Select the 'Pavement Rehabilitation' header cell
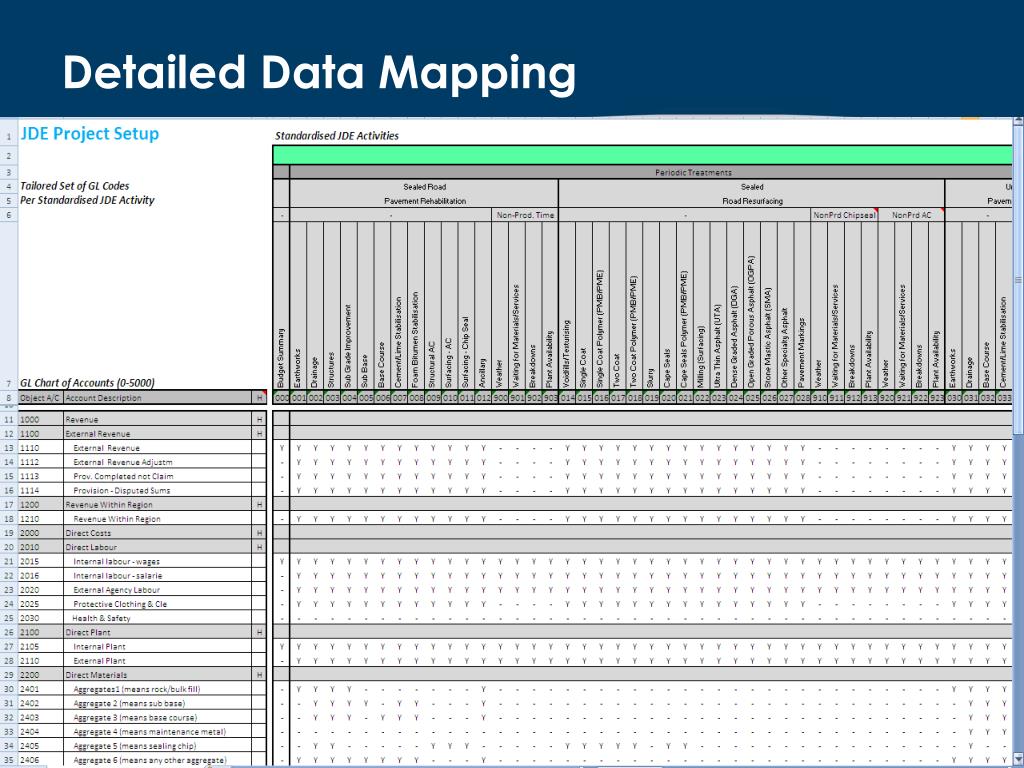This screenshot has width=1024, height=768. click(424, 201)
